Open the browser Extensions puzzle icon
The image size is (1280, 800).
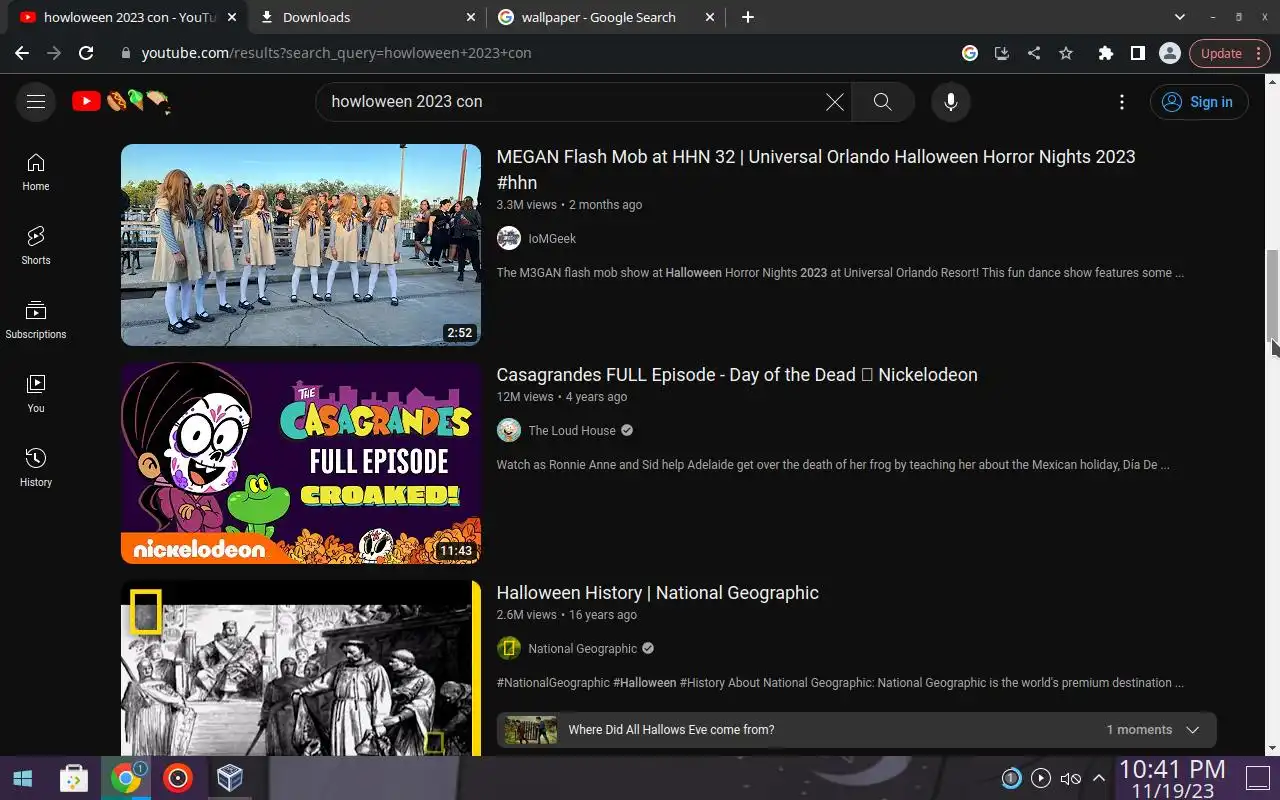click(x=1105, y=53)
